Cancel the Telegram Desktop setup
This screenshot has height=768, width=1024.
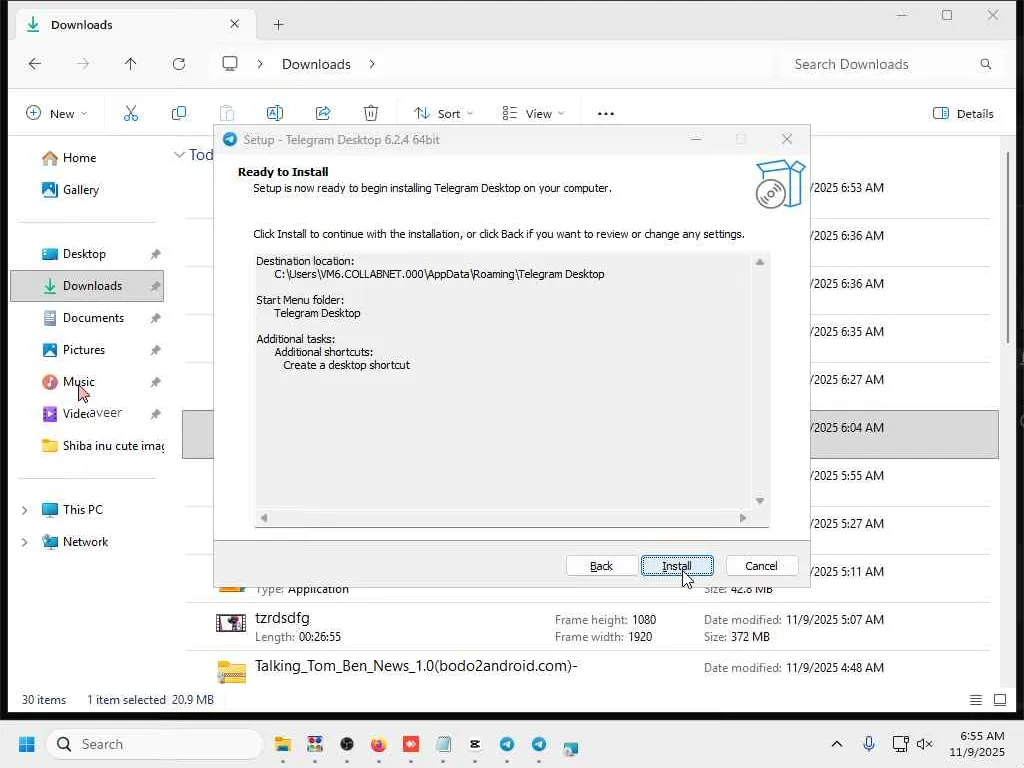click(761, 566)
